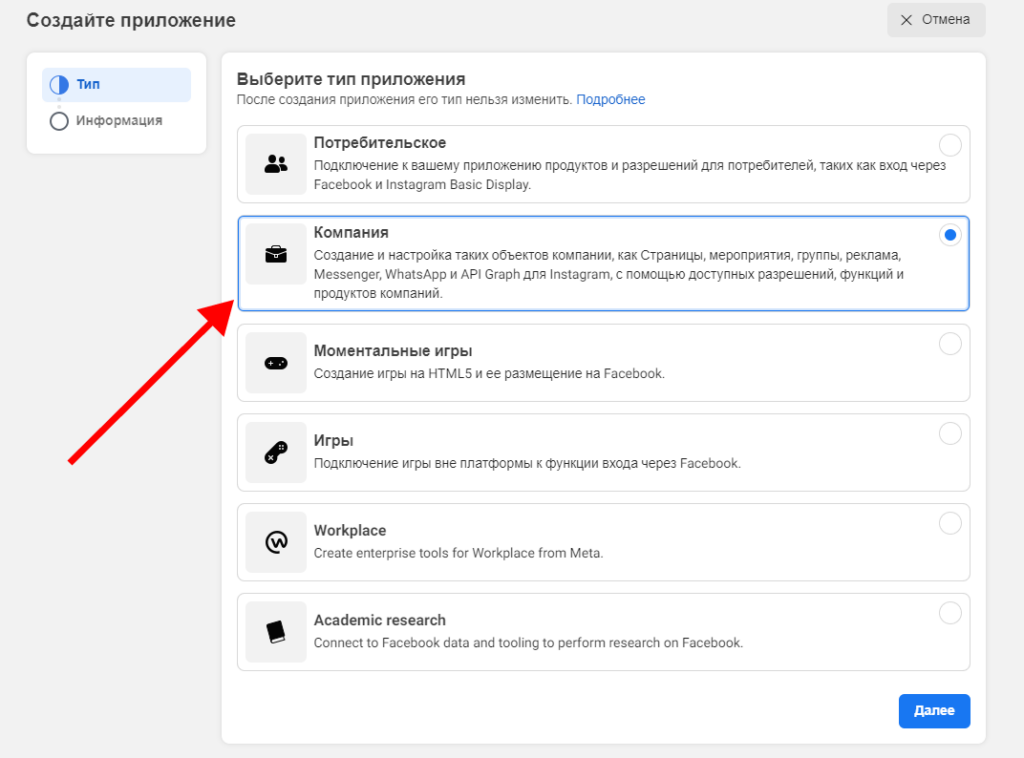Click the Workplace logo icon

[x=276, y=542]
